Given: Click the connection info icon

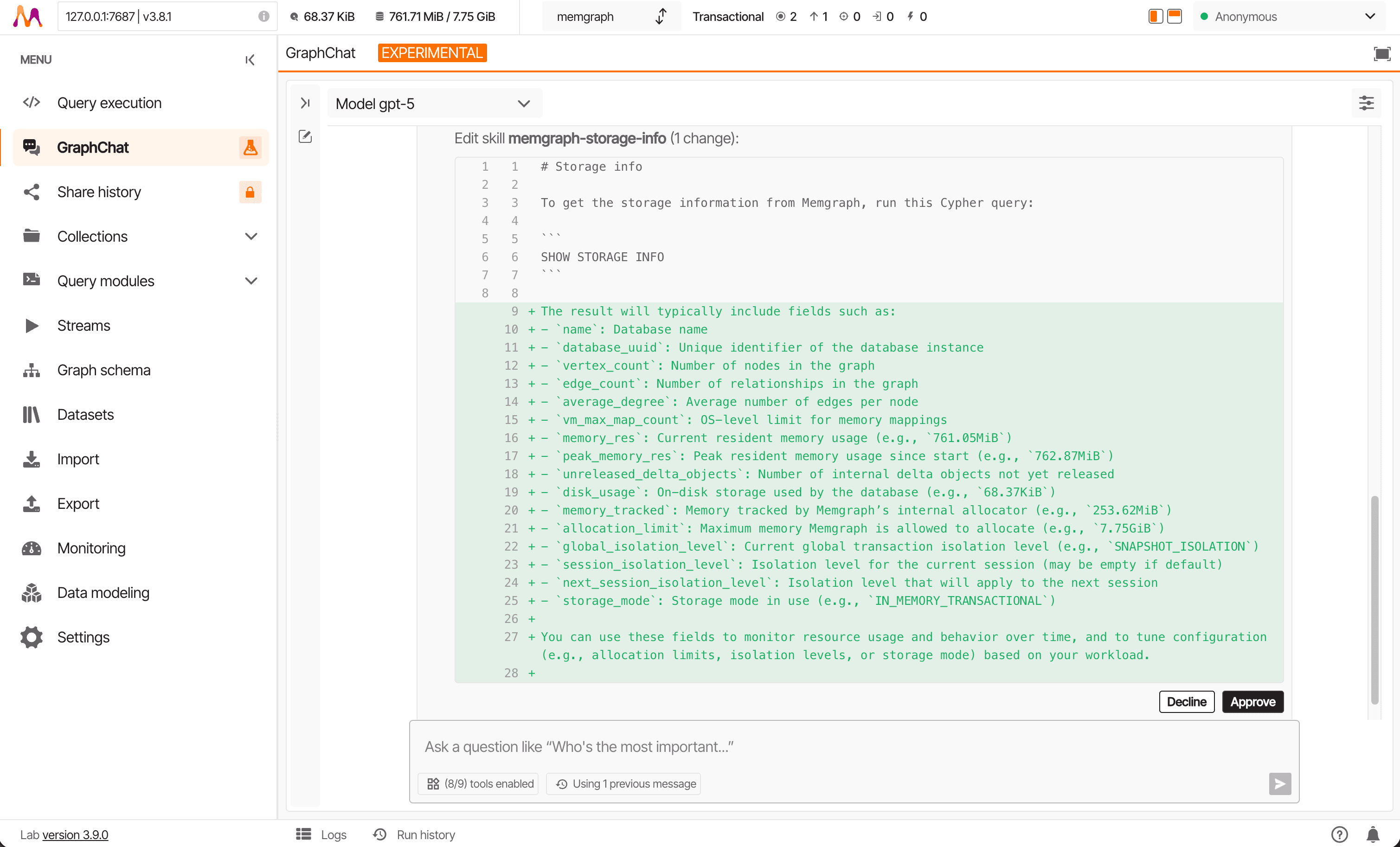Looking at the screenshot, I should 263,17.
